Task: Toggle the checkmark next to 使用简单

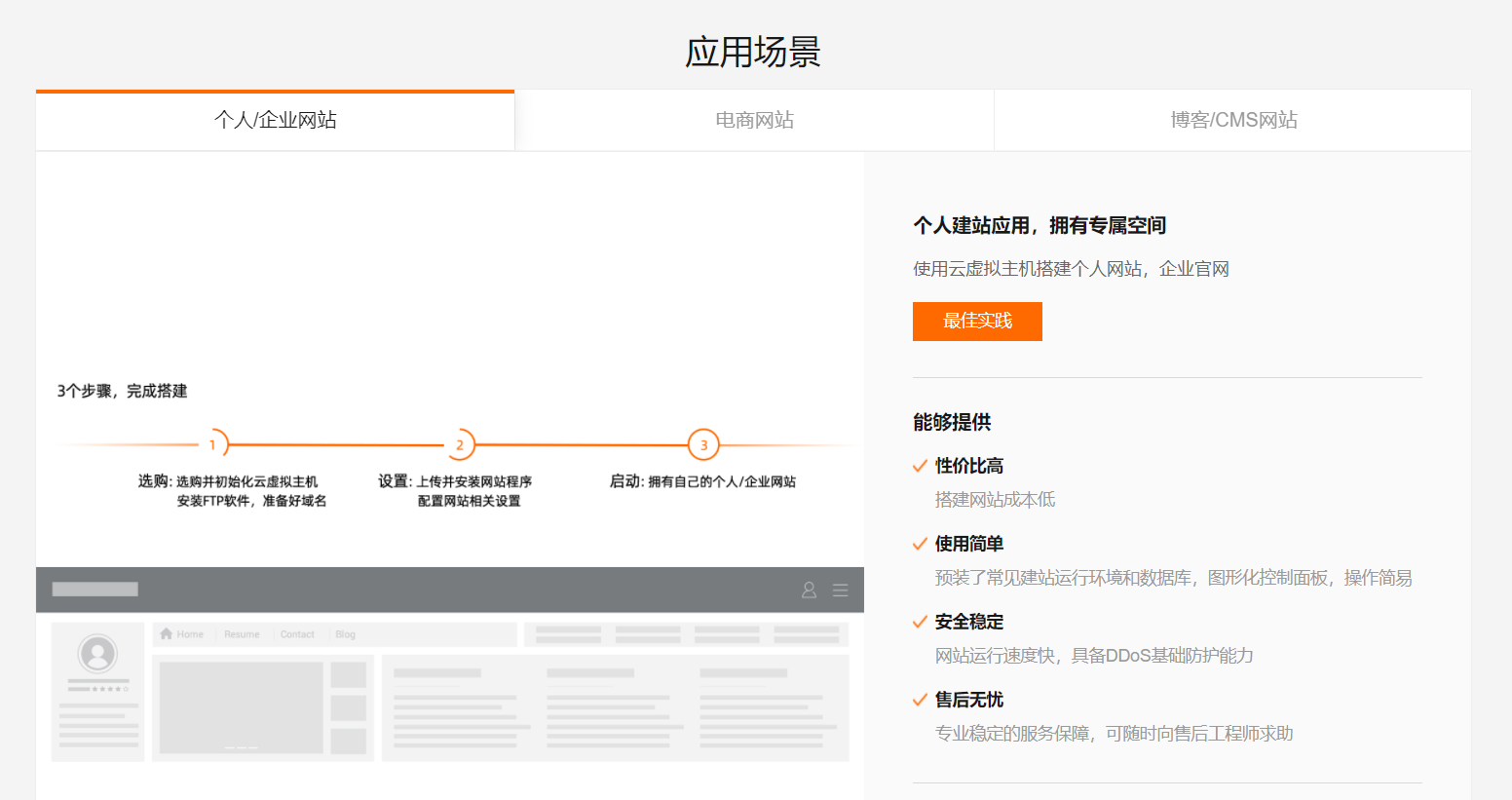Action: click(x=920, y=543)
